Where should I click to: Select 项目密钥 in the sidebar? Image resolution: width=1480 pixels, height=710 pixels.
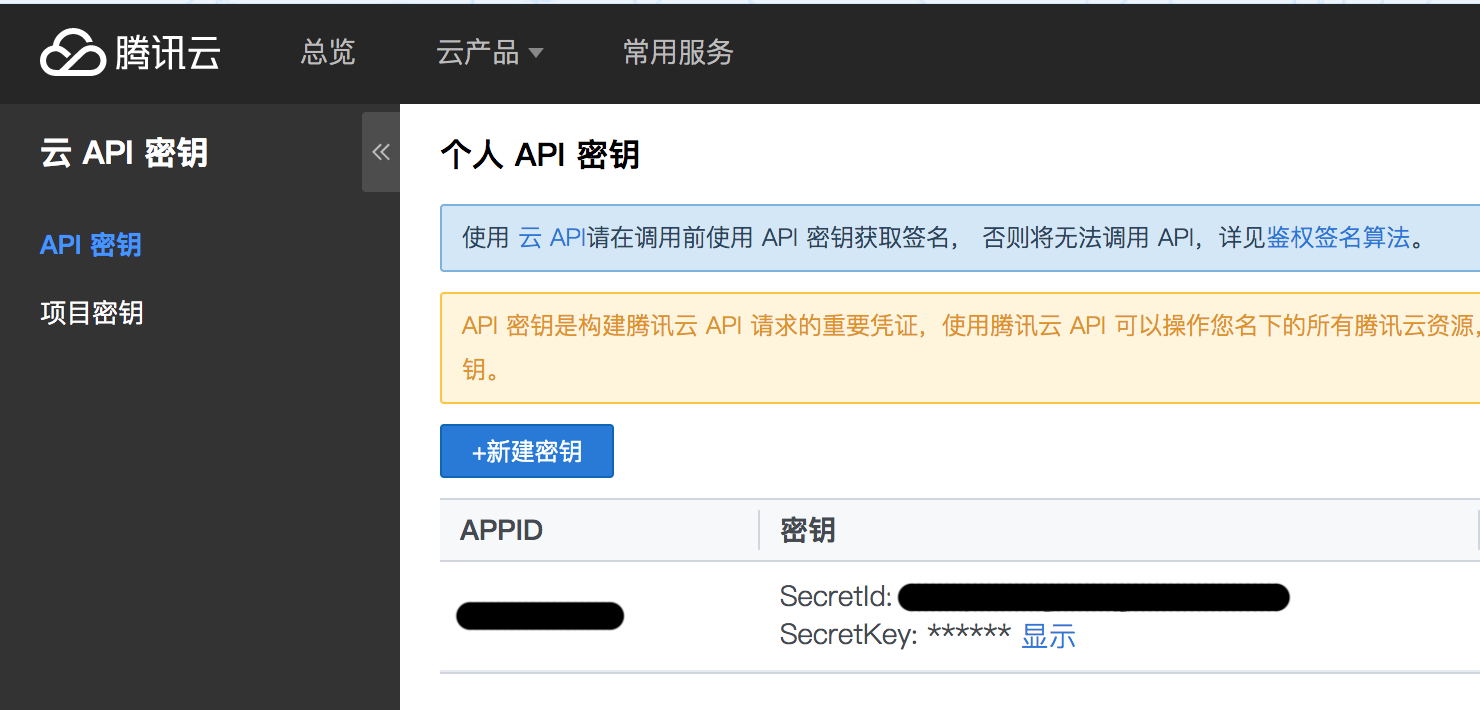click(x=92, y=313)
